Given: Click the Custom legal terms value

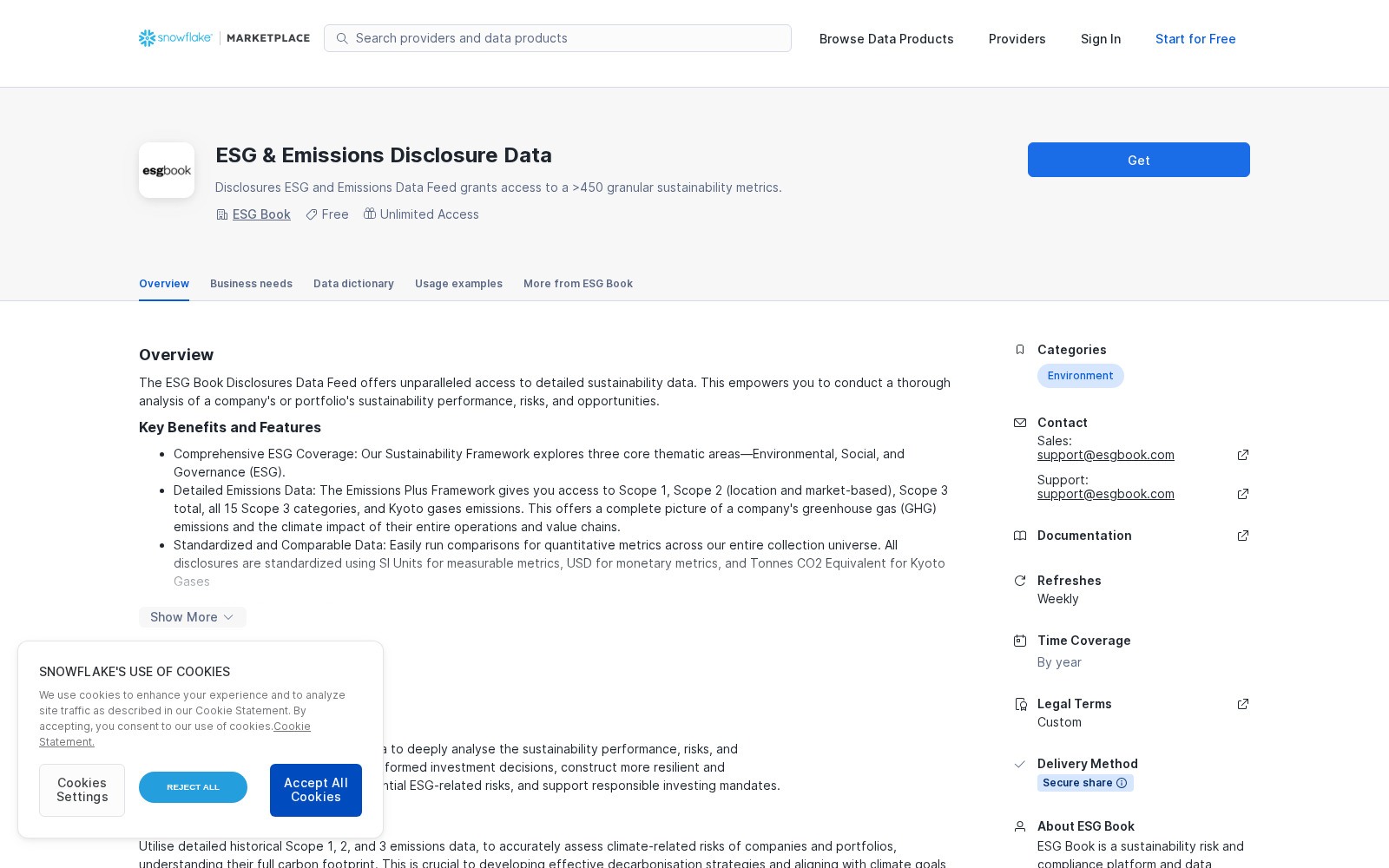Looking at the screenshot, I should tap(1059, 722).
